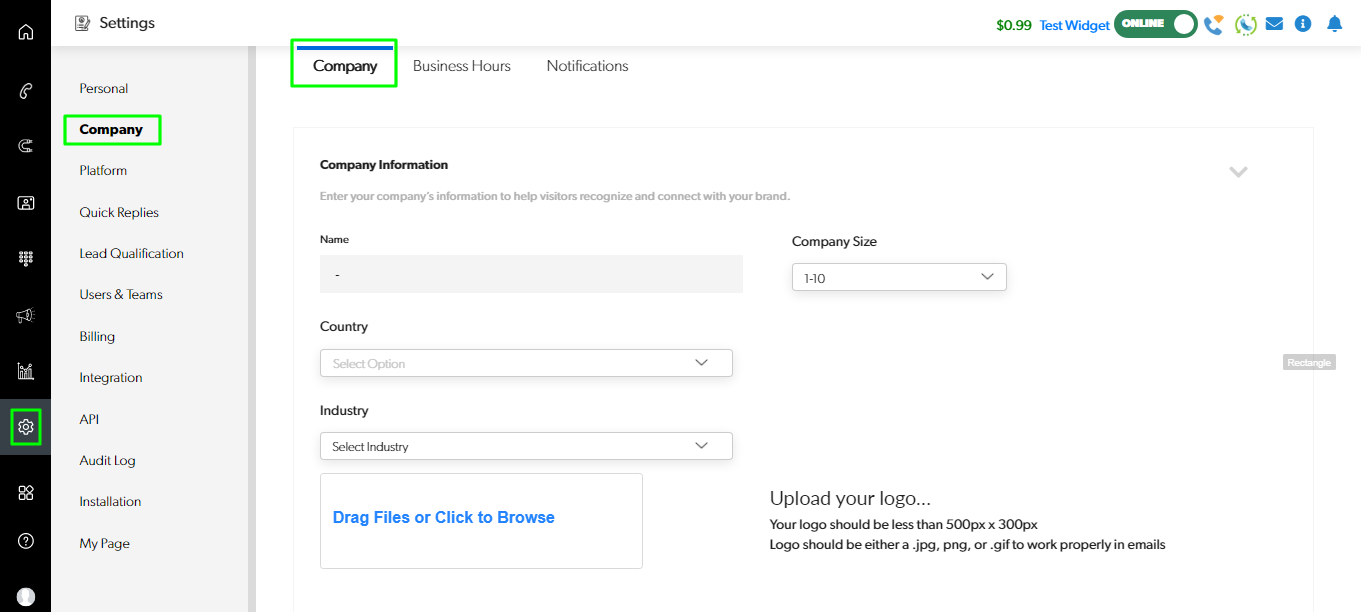This screenshot has height=612, width=1361.
Task: Click the megaphone campaigns icon
Action: point(26,315)
